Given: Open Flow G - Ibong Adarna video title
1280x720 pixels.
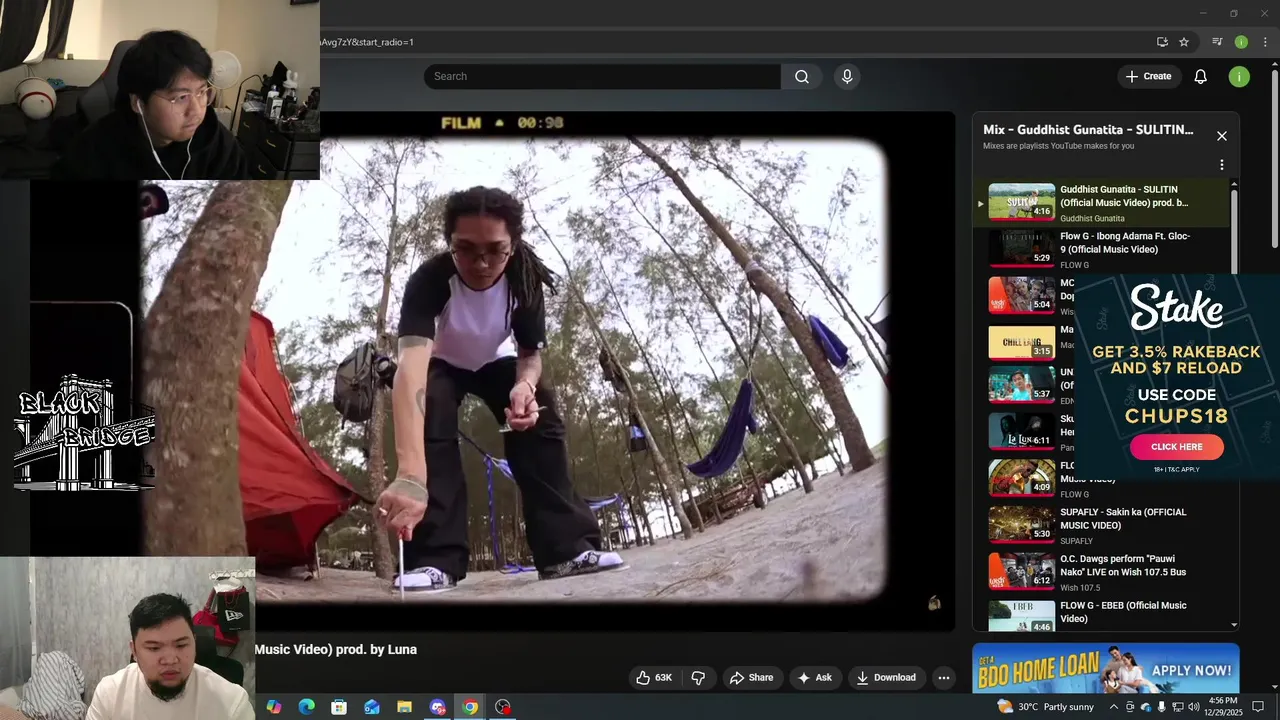Looking at the screenshot, I should (1125, 243).
